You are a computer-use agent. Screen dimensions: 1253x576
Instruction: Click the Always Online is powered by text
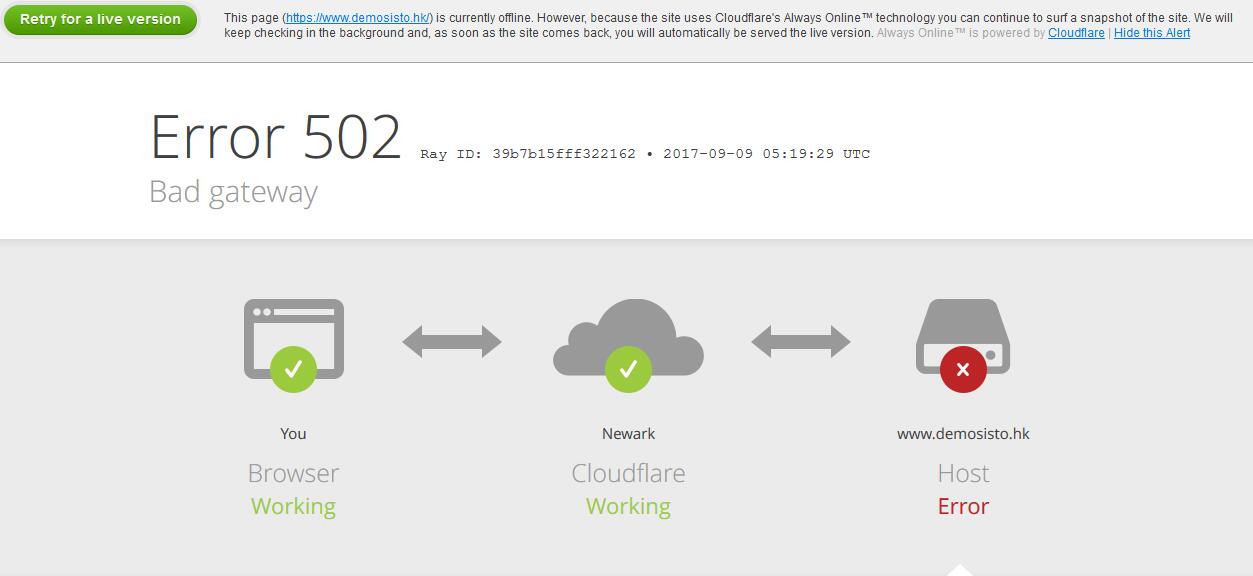click(x=961, y=33)
